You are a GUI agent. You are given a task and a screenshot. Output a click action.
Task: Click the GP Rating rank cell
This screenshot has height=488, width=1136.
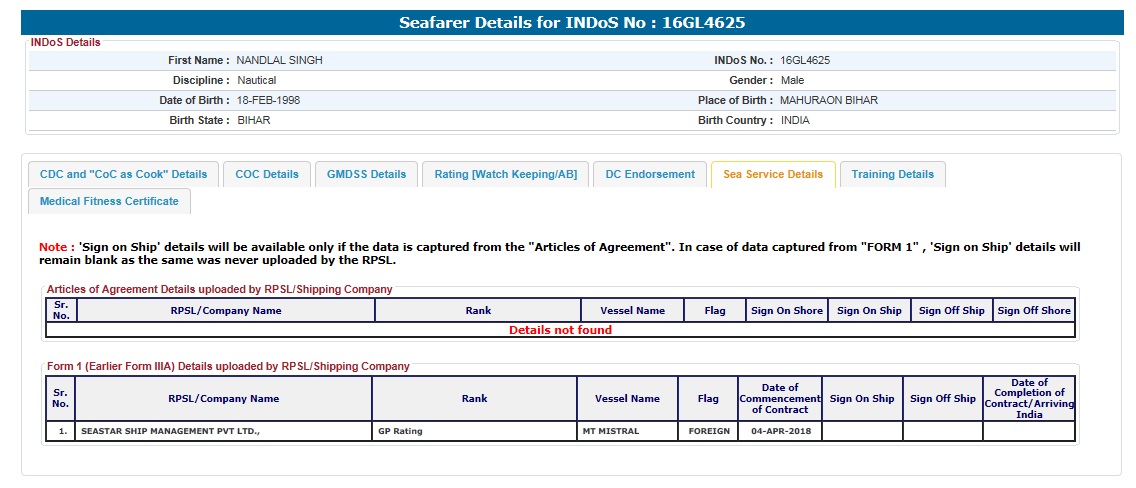400,432
